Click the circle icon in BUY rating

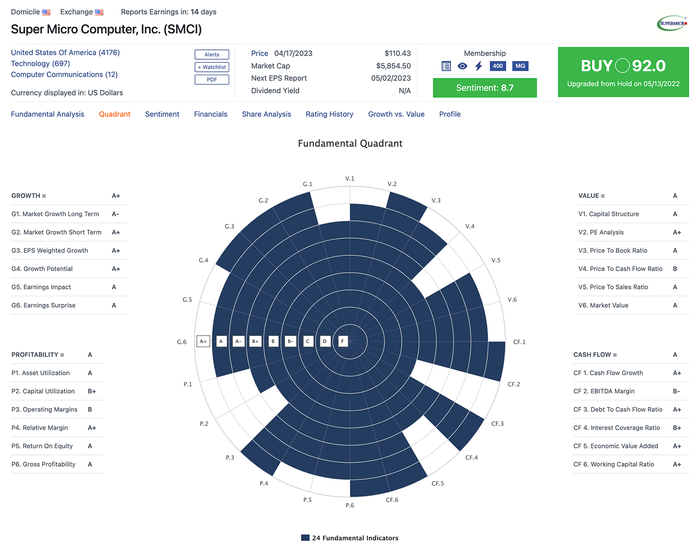tap(623, 66)
